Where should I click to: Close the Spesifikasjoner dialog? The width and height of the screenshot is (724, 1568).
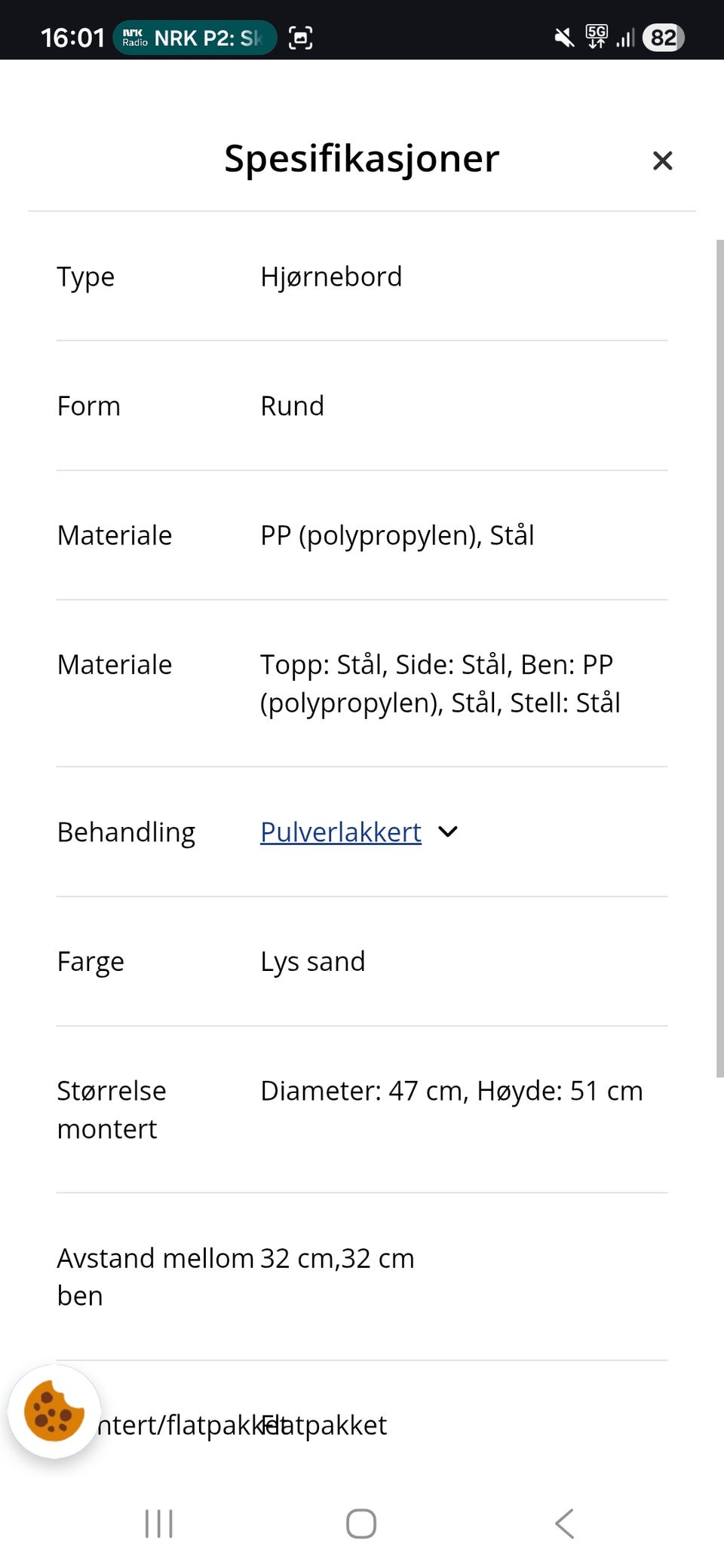click(661, 161)
